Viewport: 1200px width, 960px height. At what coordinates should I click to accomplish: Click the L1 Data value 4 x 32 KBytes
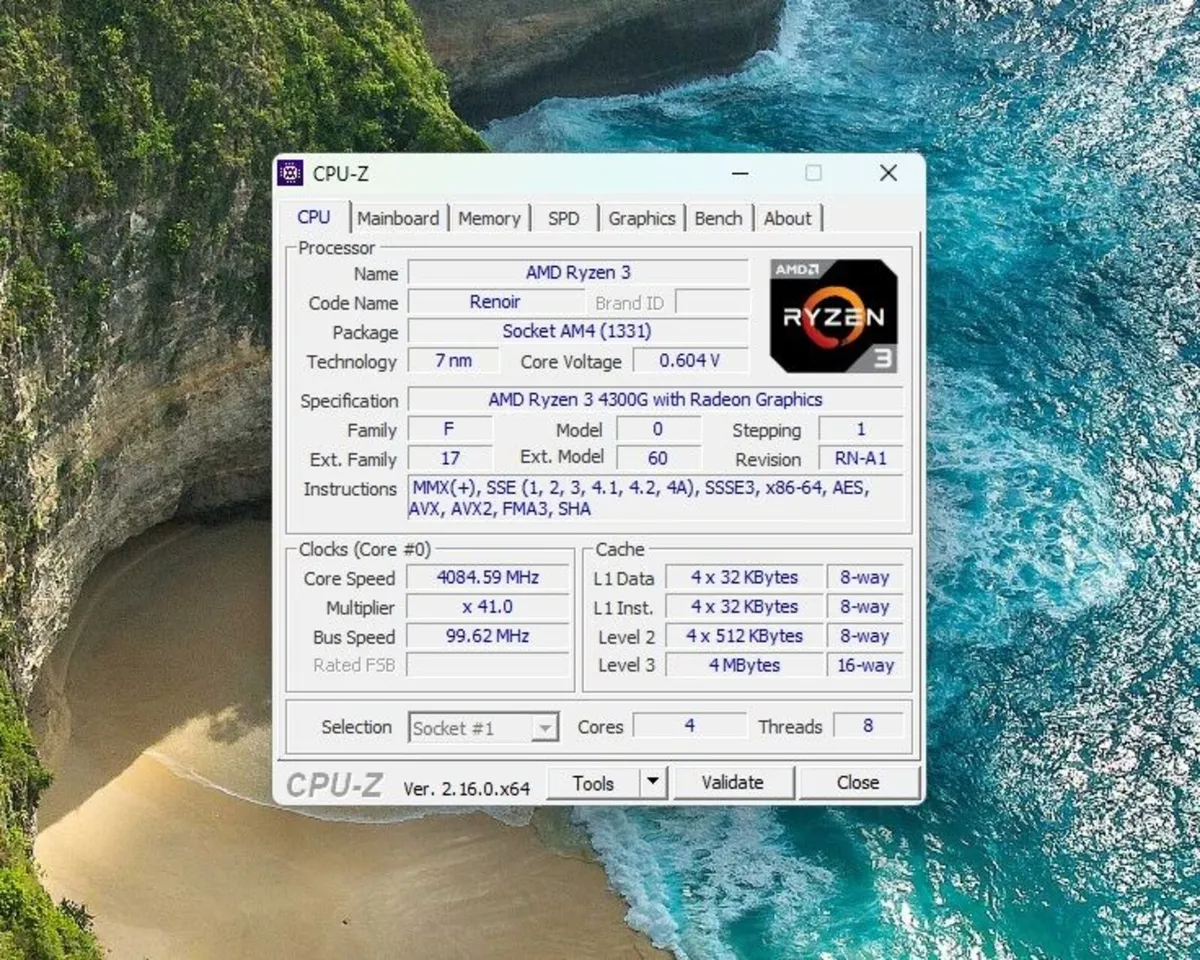click(744, 577)
